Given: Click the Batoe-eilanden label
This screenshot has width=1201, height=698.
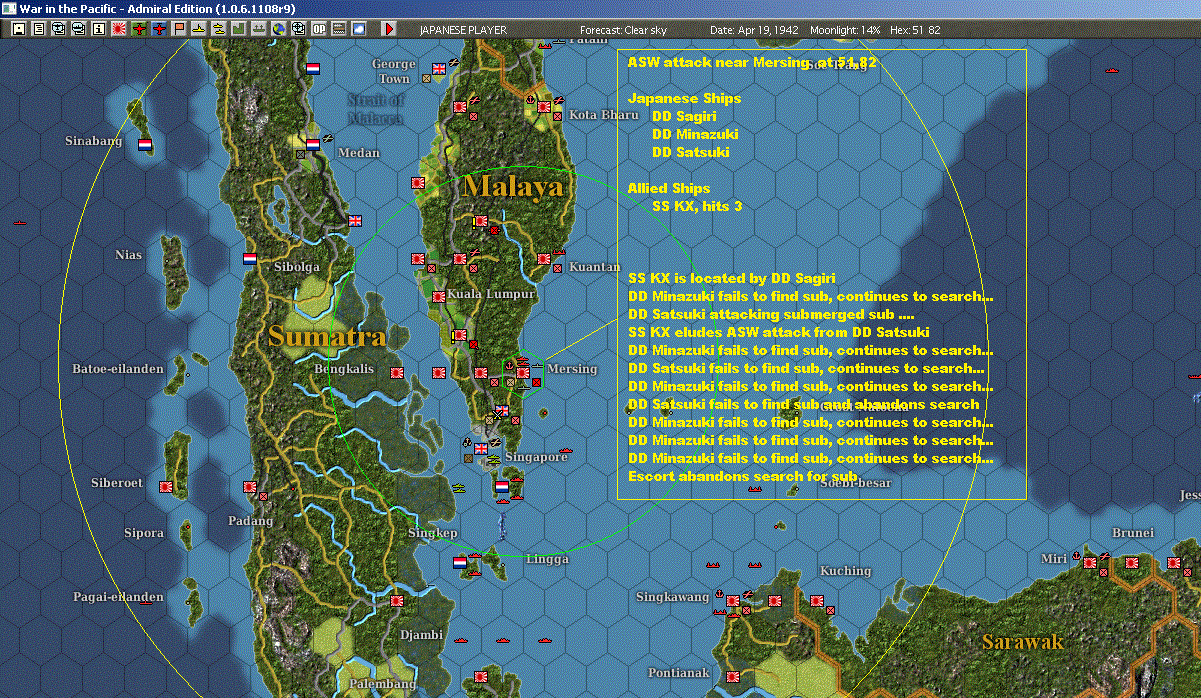Looking at the screenshot, I should 118,369.
